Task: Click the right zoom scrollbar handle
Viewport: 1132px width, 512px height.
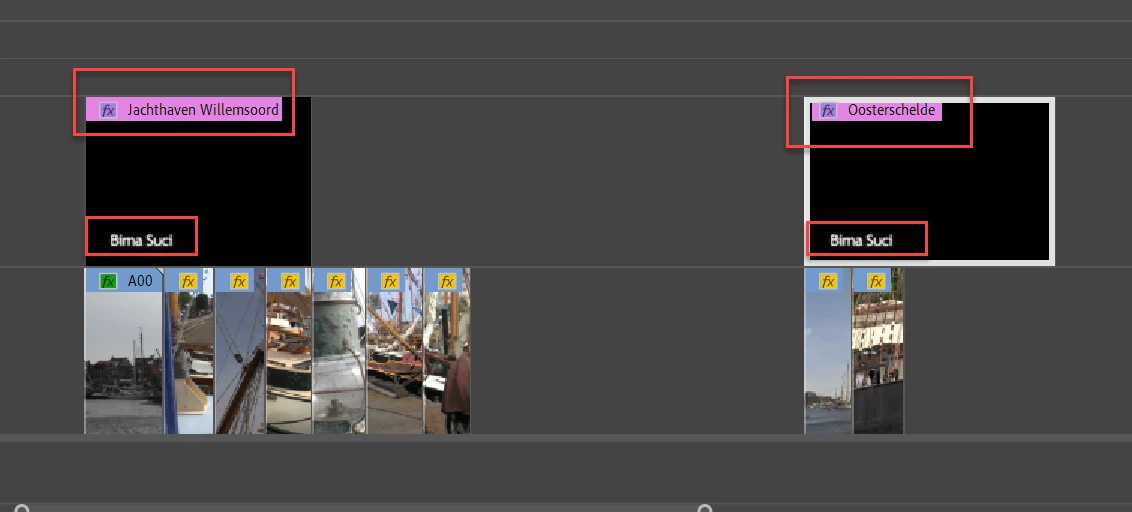Action: coord(705,508)
